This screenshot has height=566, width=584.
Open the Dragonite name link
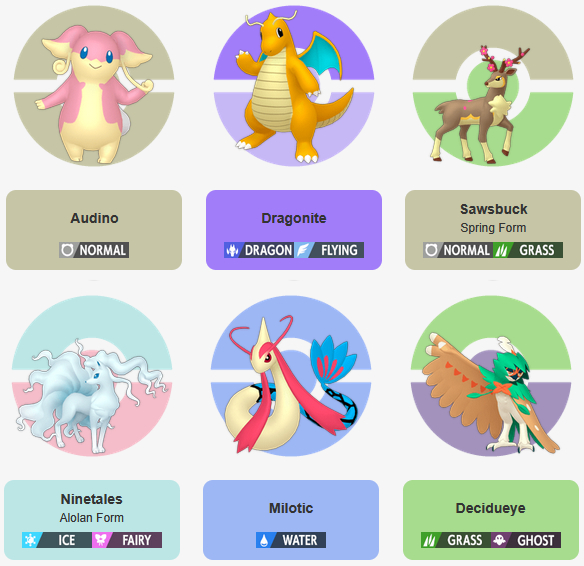tap(294, 218)
